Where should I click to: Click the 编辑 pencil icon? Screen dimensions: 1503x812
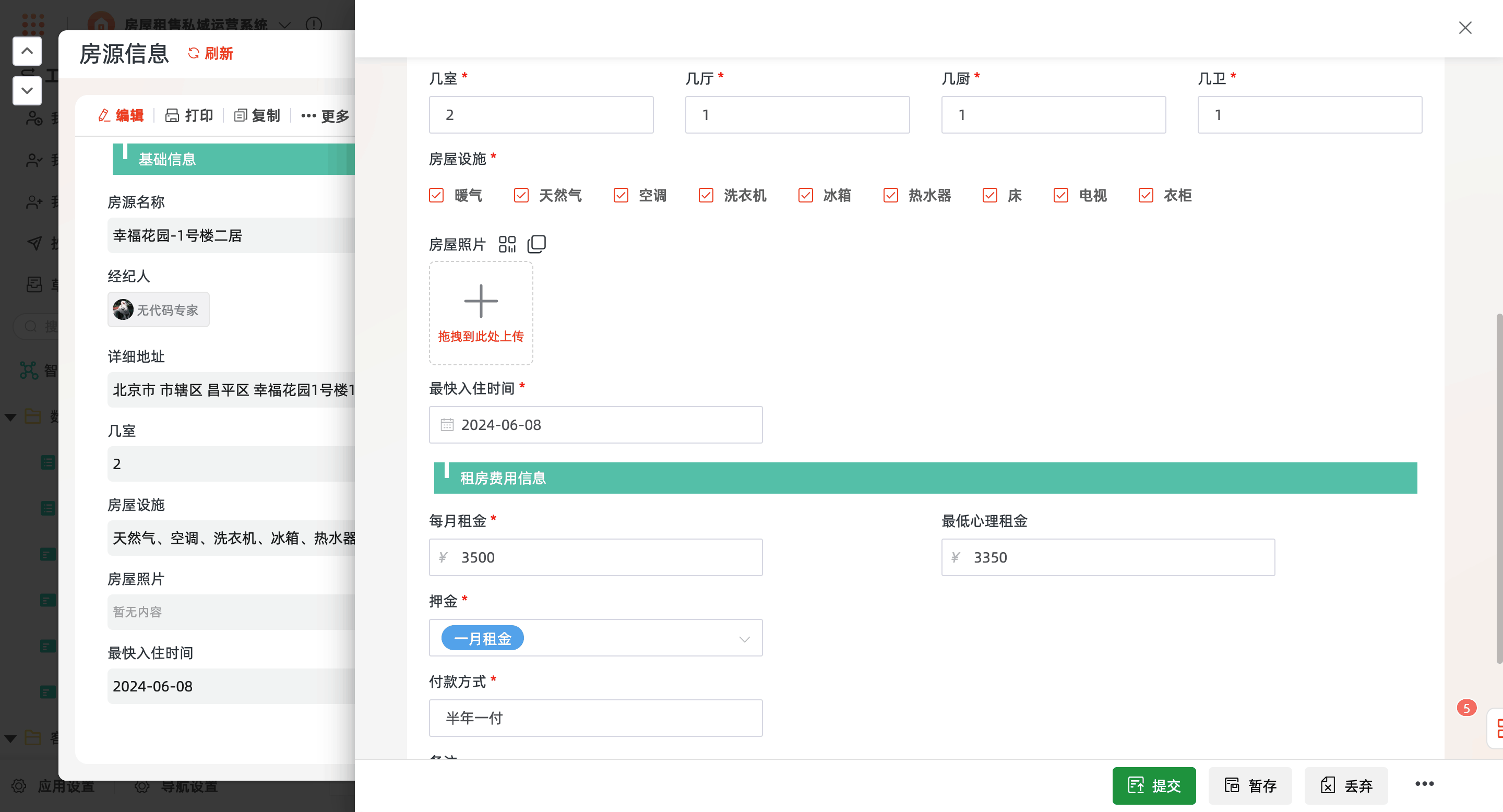pyautogui.click(x=104, y=115)
